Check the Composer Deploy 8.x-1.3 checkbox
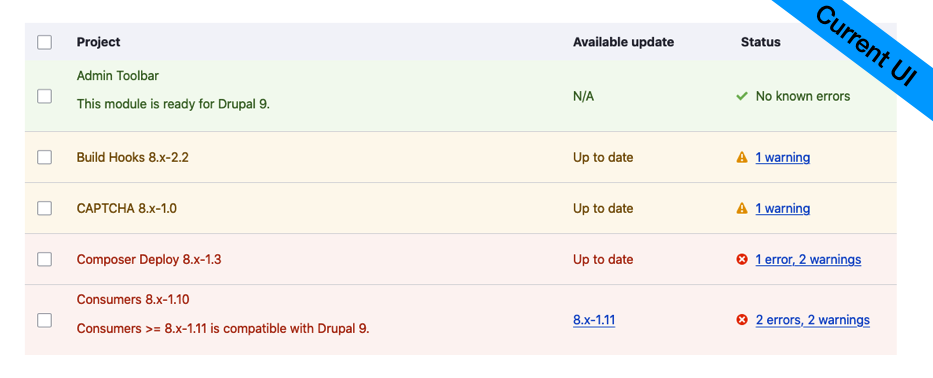Screen dimensions: 933x378 [45, 260]
